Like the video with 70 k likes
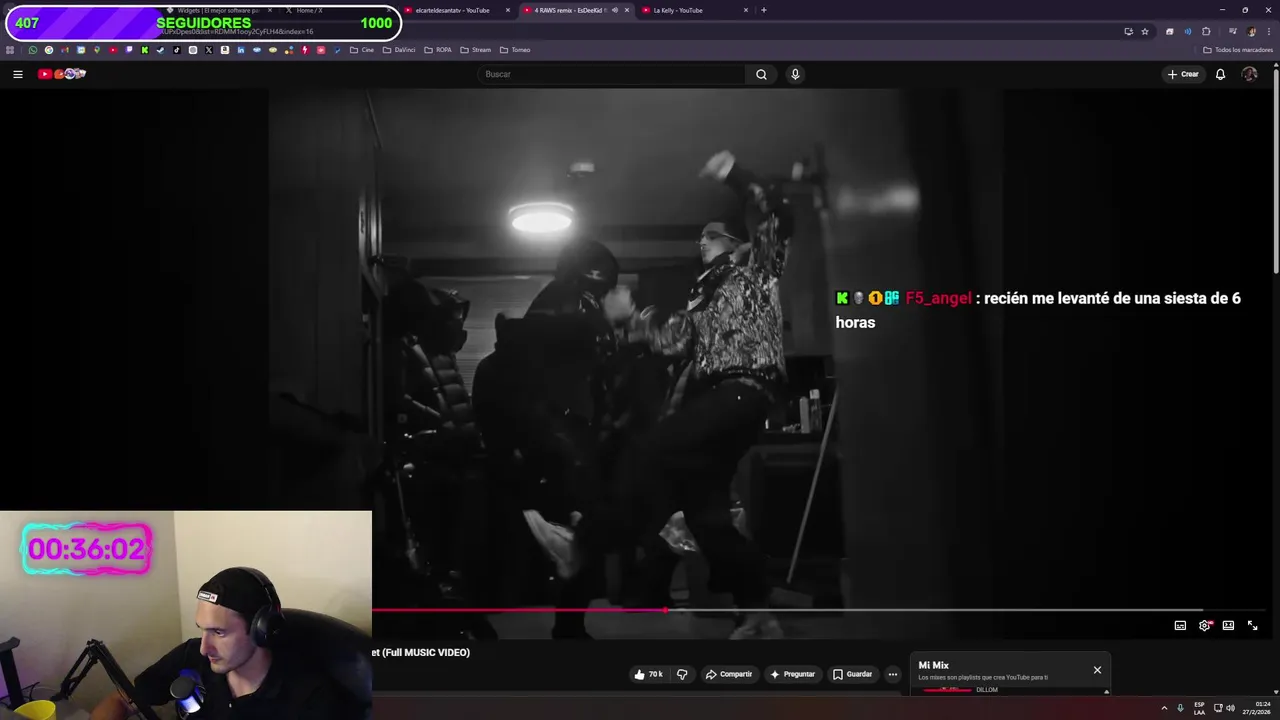Image resolution: width=1280 pixels, height=720 pixels. [x=648, y=674]
